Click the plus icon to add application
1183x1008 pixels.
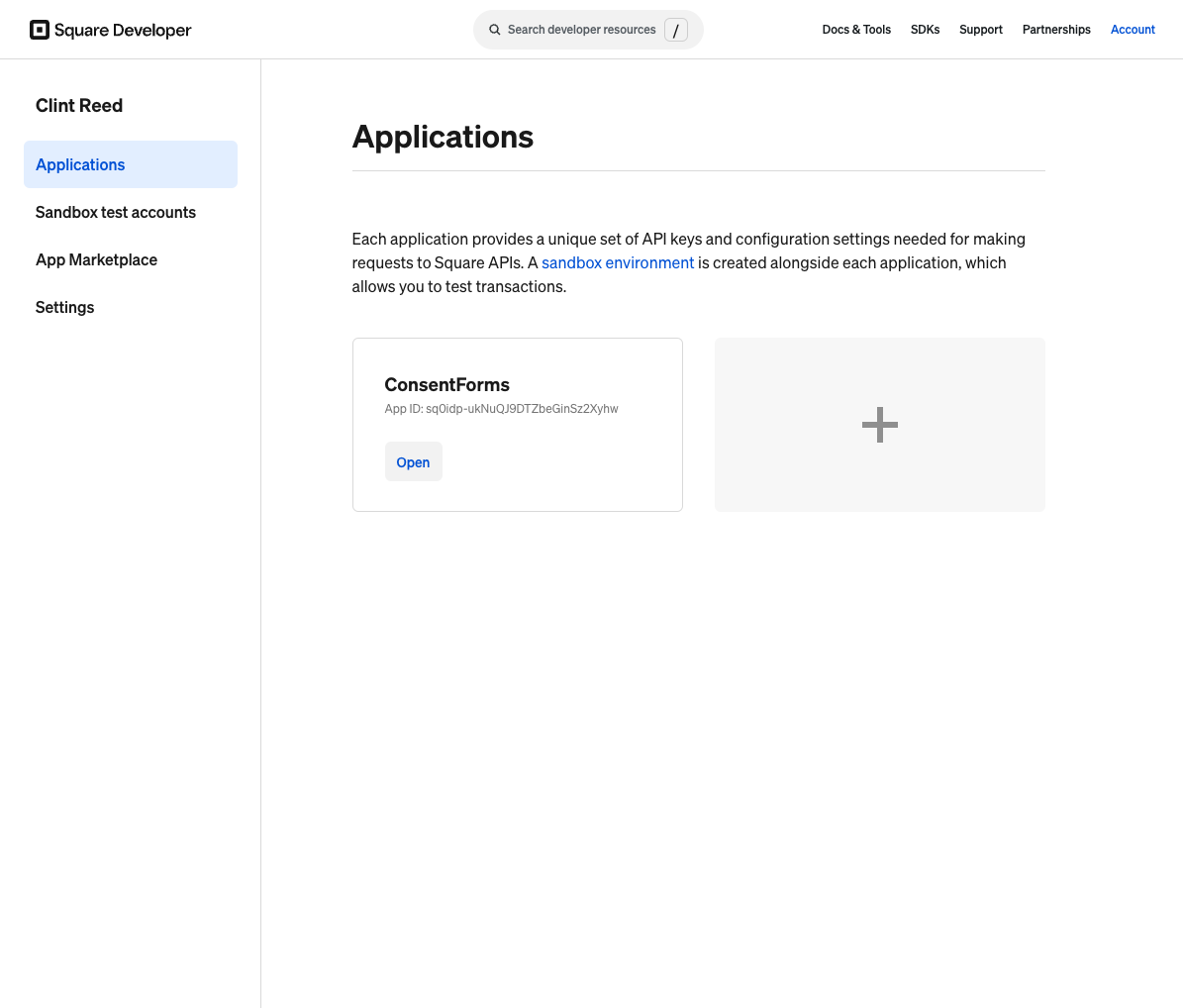click(x=880, y=425)
